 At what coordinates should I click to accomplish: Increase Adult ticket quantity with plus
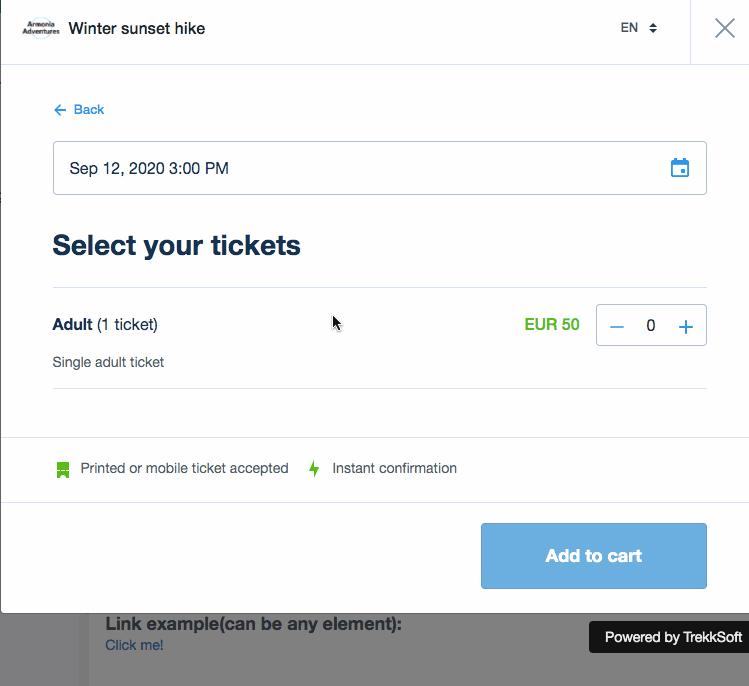click(686, 326)
